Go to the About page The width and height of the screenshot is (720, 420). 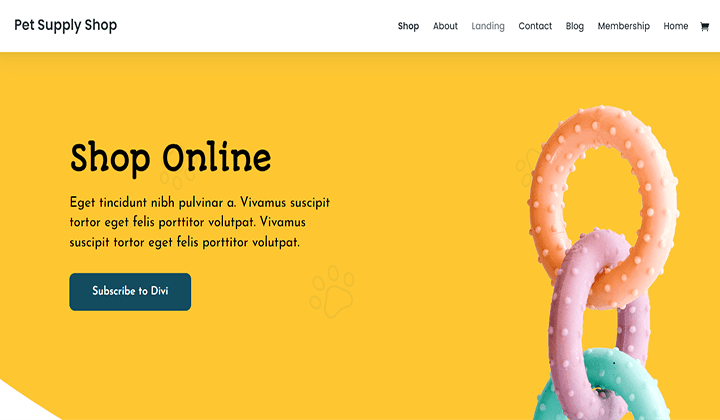445,26
